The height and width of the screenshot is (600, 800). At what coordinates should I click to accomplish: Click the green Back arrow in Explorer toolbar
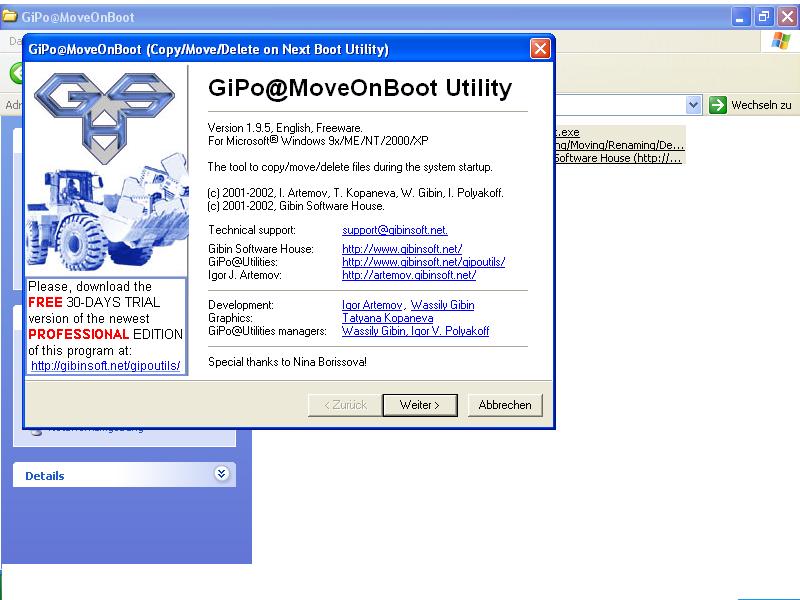pos(16,73)
